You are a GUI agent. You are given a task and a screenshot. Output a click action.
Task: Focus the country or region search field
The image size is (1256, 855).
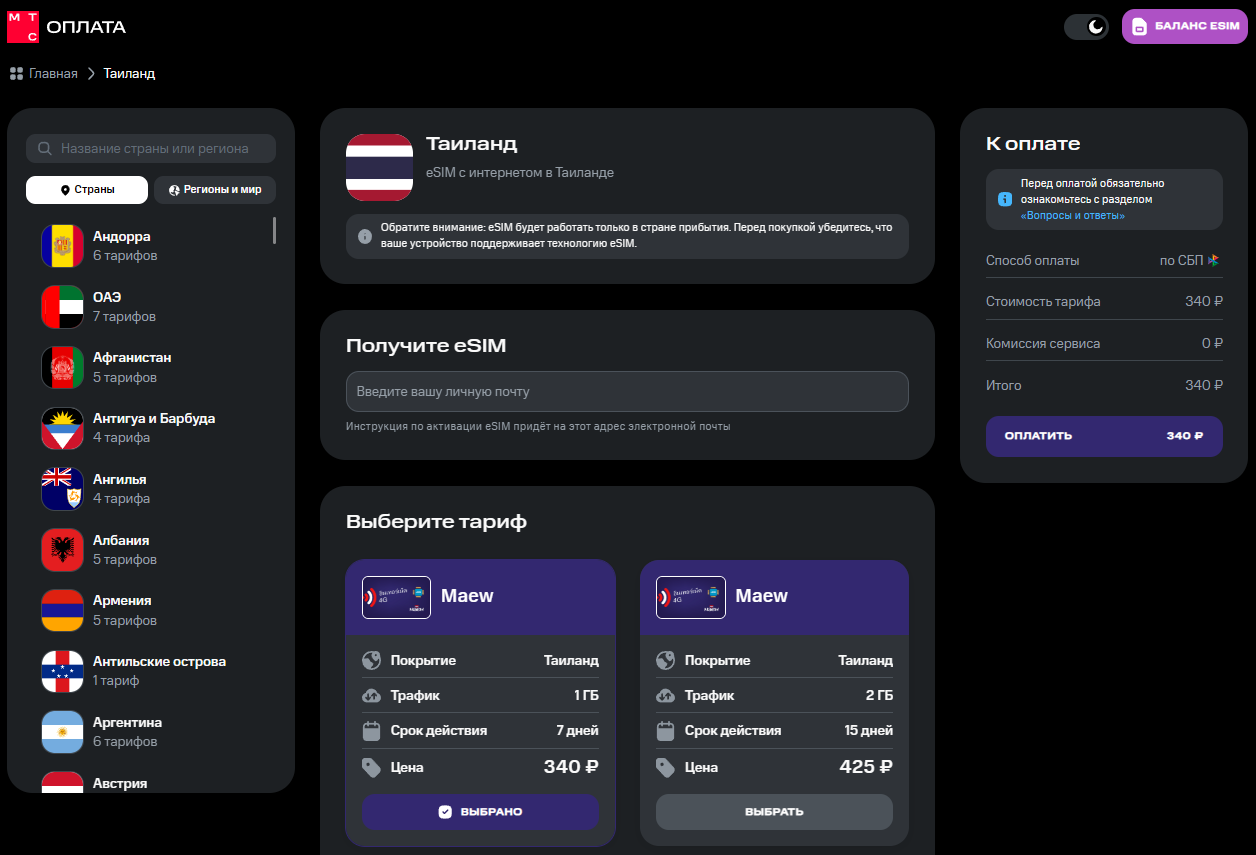click(160, 149)
